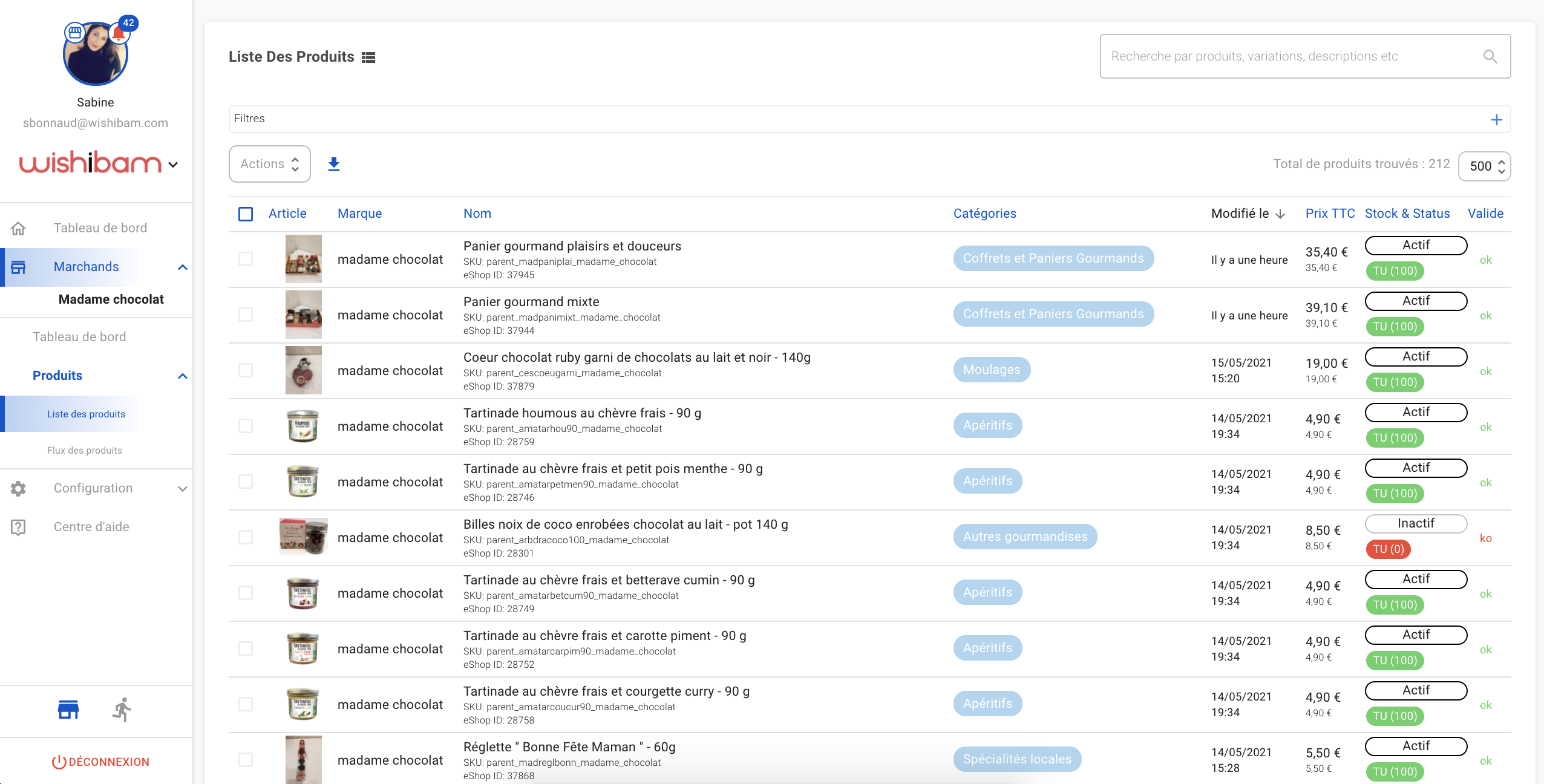Click the list view icon beside title
This screenshot has width=1544, height=784.
coord(368,57)
